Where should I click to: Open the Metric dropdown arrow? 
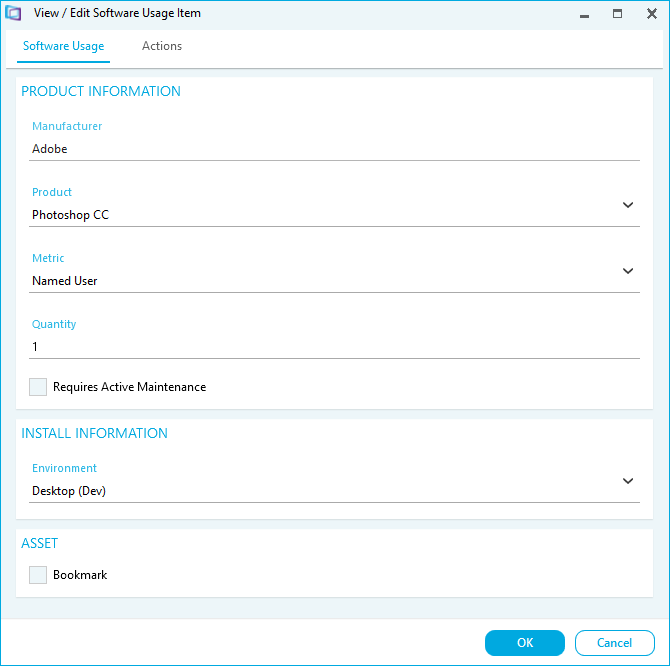pos(628,271)
